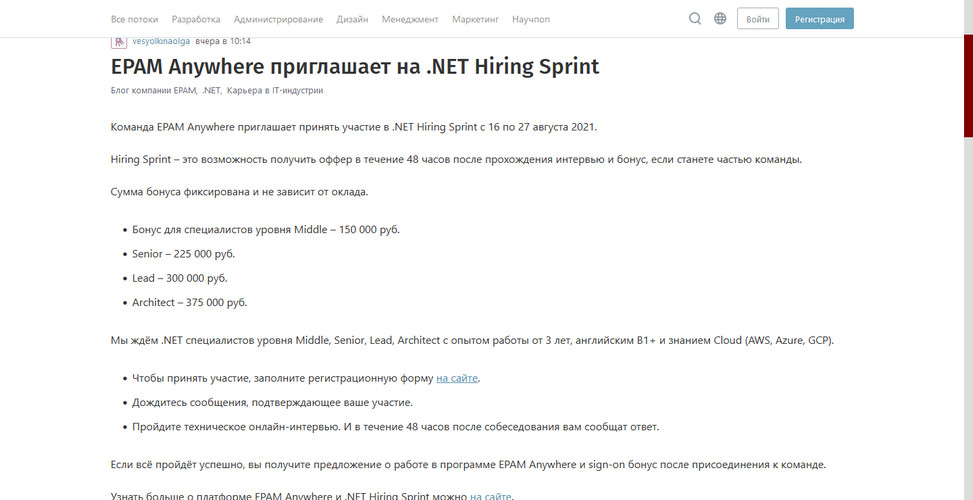
Task: Click the paragraph starting 'Hiring Sprint – это возможность'
Action: (x=456, y=159)
